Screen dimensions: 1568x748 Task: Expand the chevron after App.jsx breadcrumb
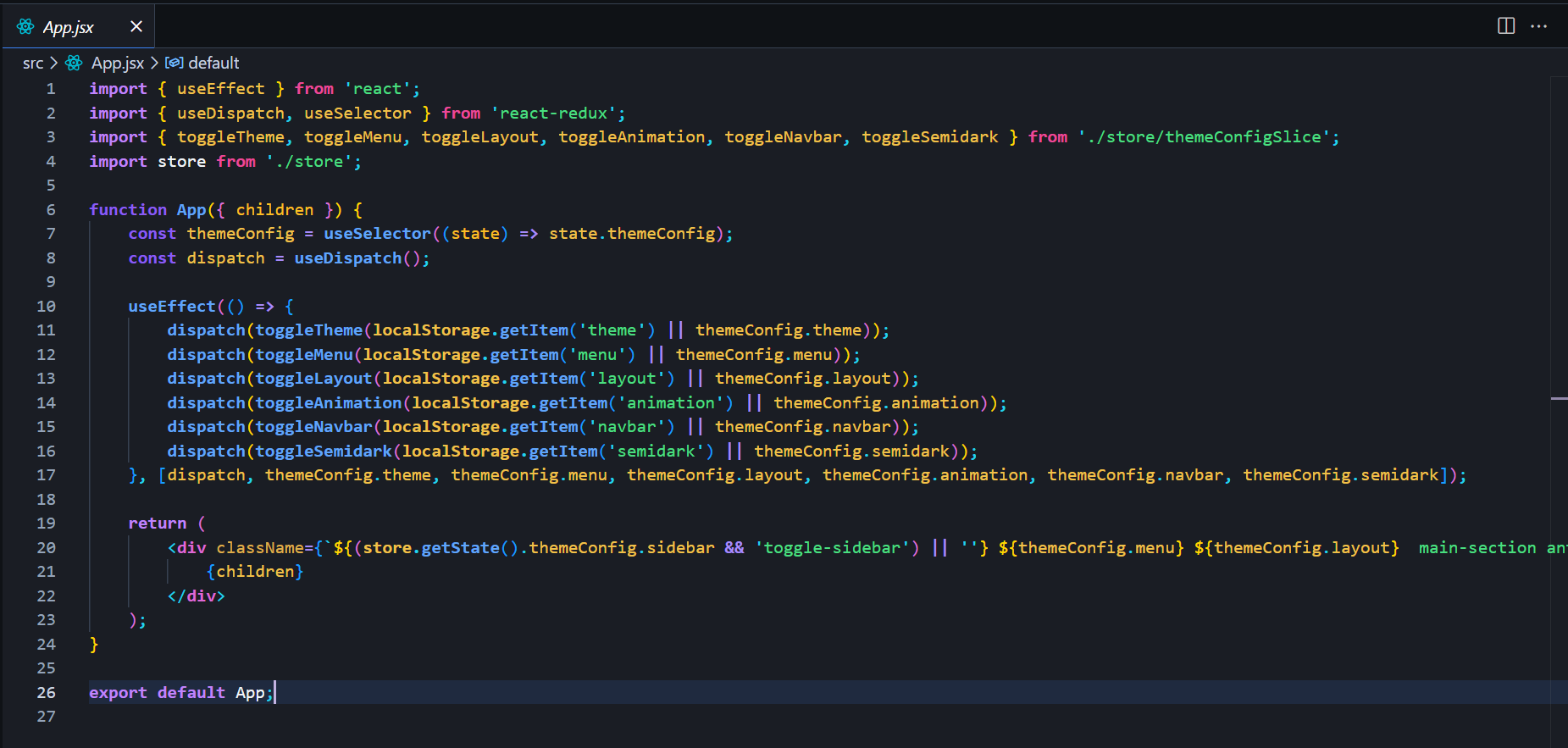[154, 63]
